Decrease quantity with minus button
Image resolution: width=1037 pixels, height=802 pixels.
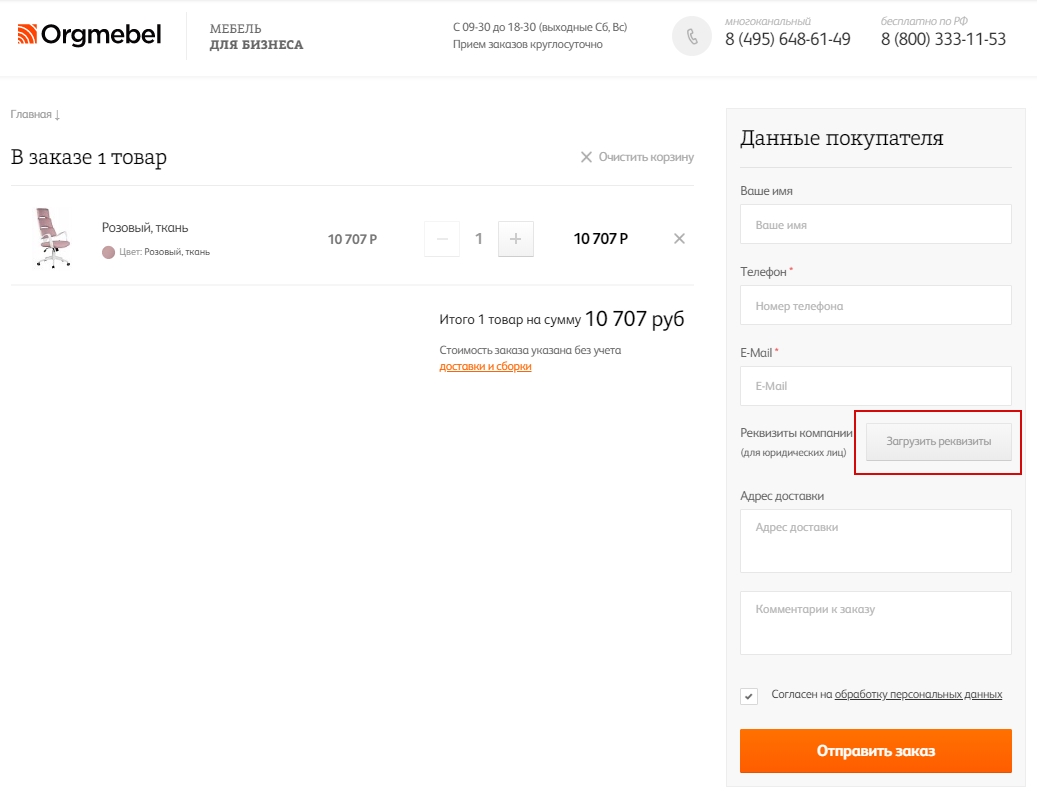(442, 239)
